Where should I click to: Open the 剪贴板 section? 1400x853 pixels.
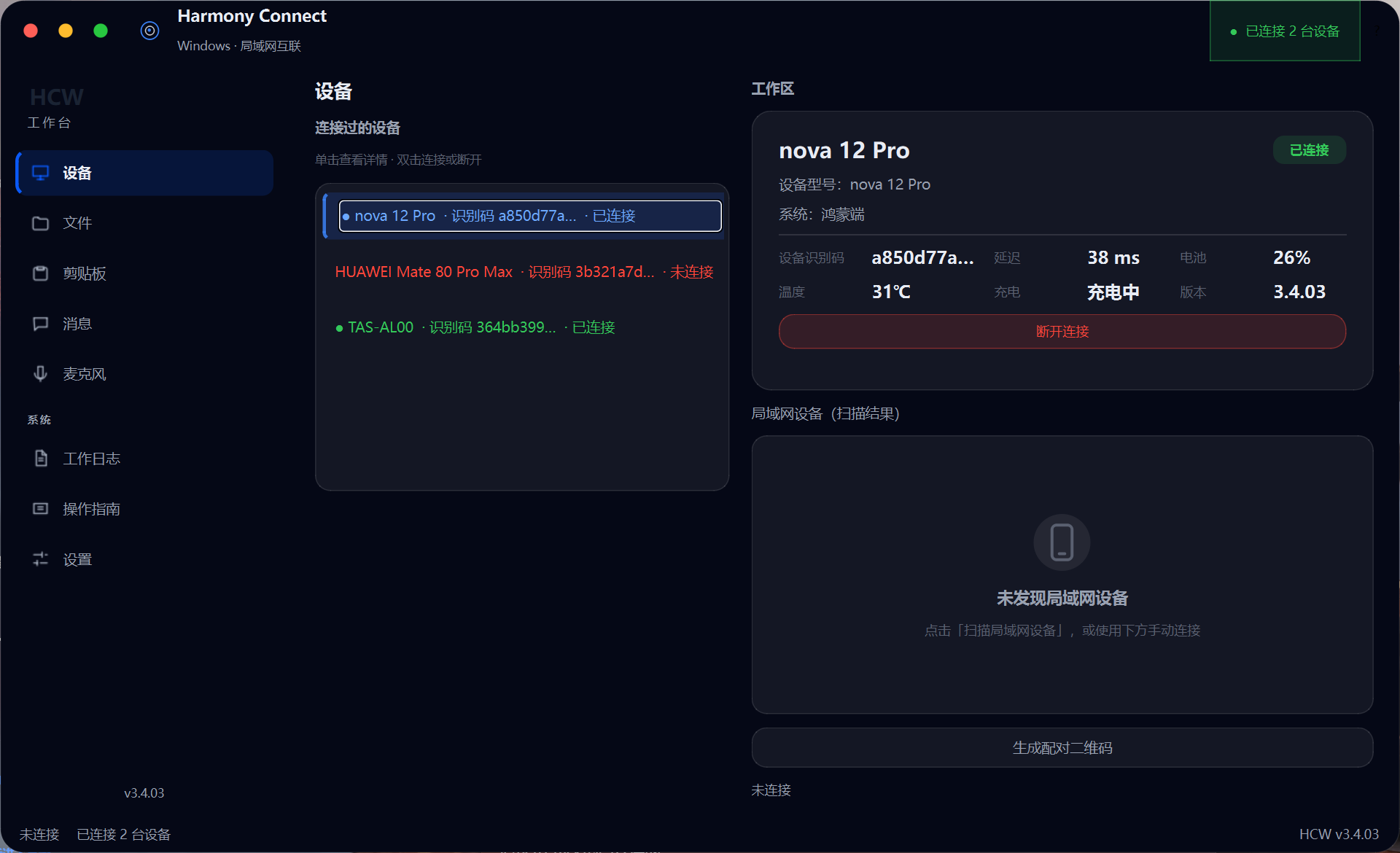(x=144, y=273)
